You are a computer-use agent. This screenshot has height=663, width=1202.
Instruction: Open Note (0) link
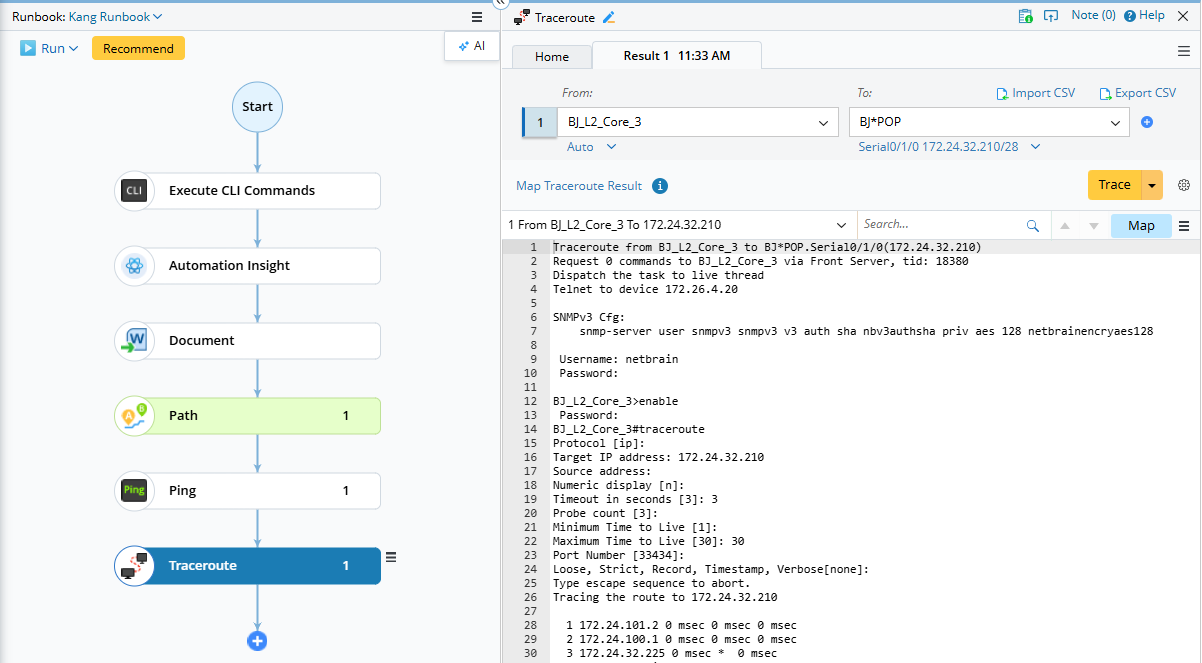1093,16
